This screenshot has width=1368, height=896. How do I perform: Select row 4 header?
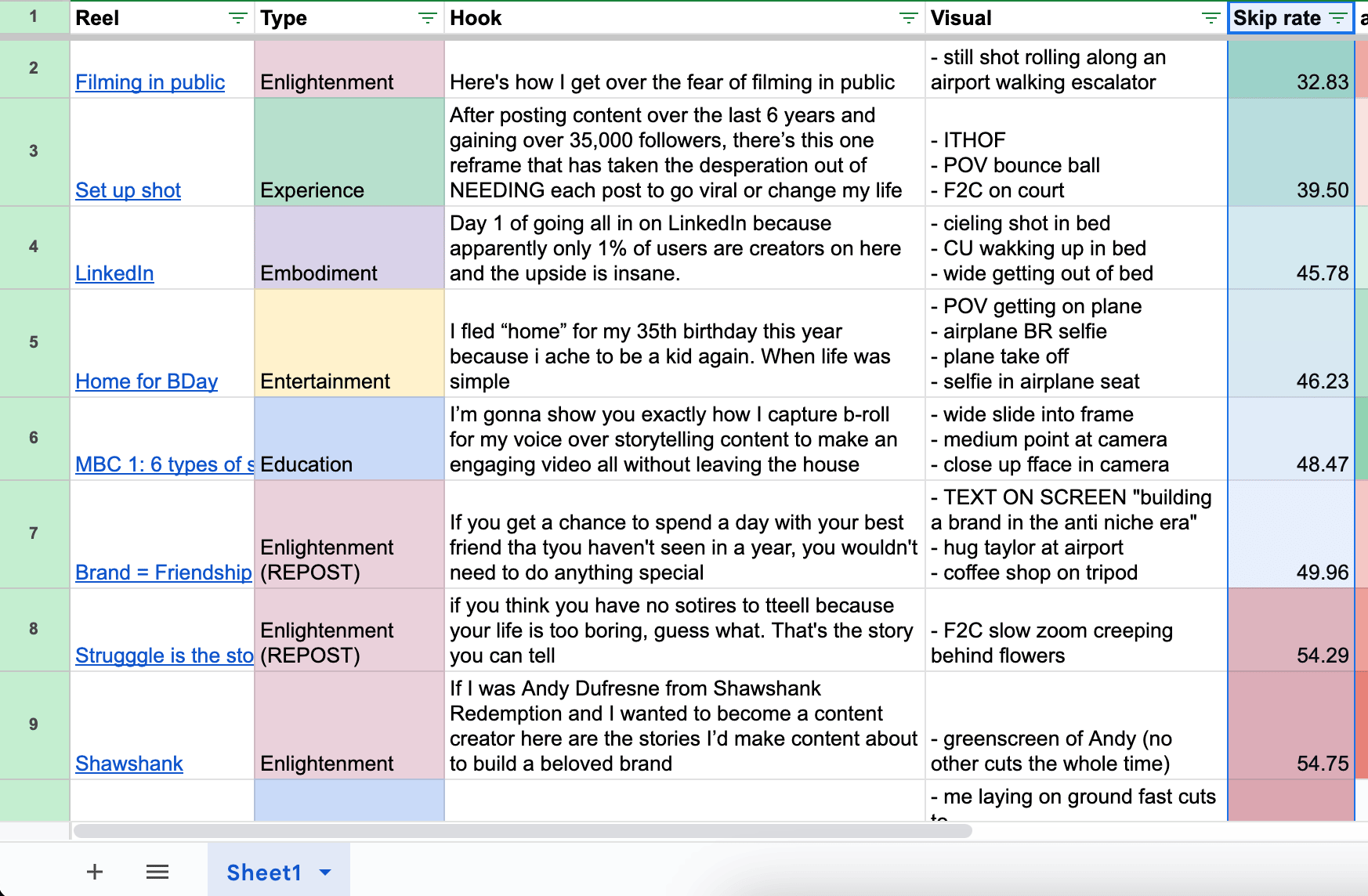[x=34, y=247]
